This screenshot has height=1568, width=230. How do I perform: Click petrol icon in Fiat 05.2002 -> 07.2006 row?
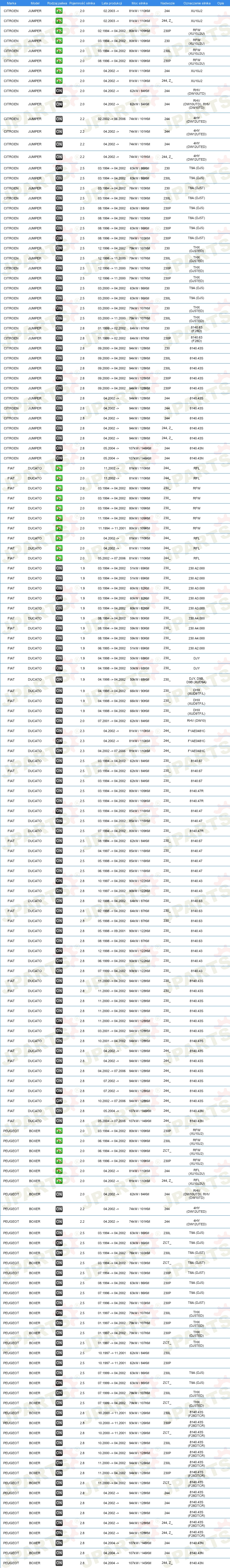tap(59, 558)
